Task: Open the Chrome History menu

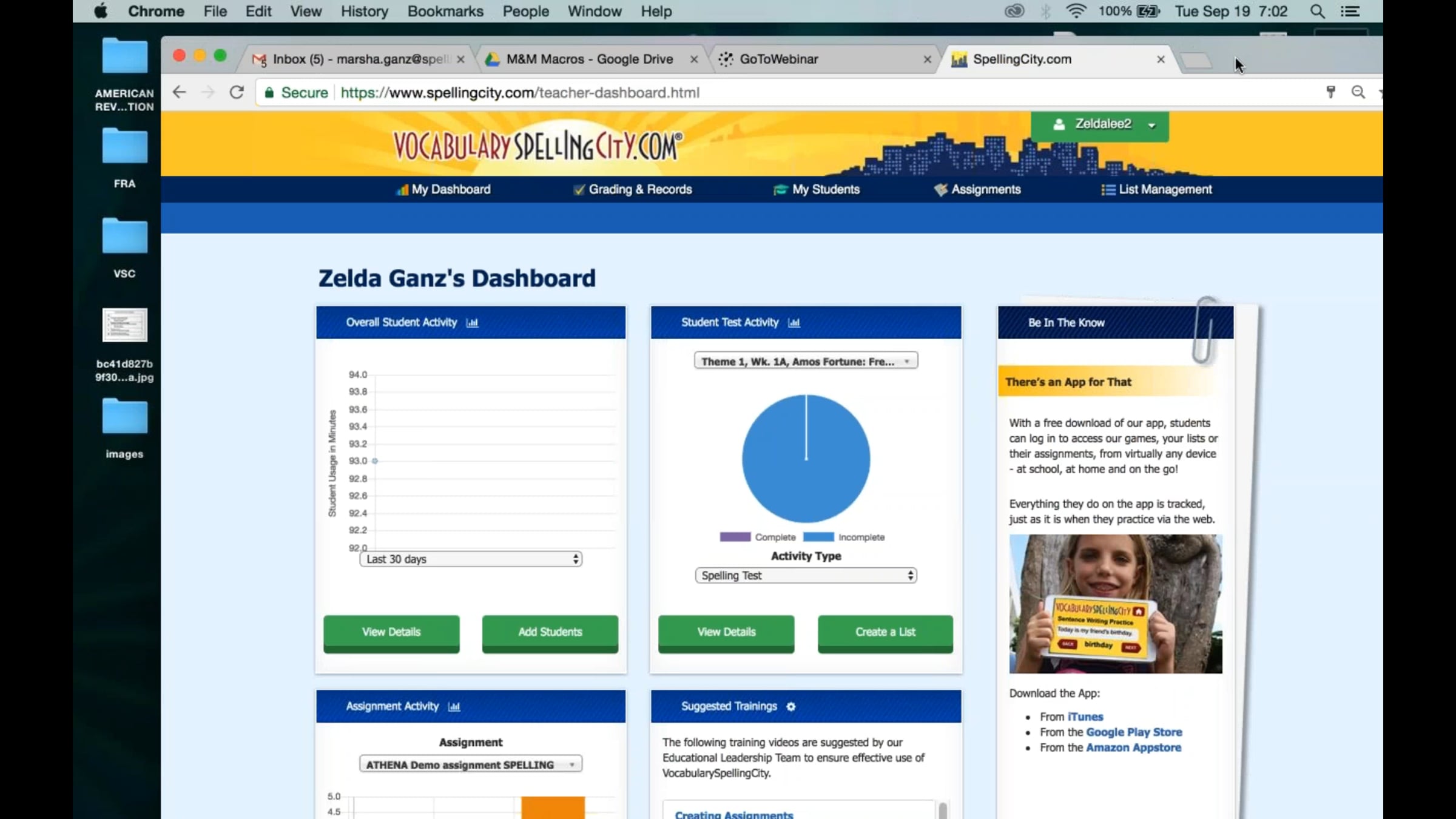Action: (x=364, y=12)
